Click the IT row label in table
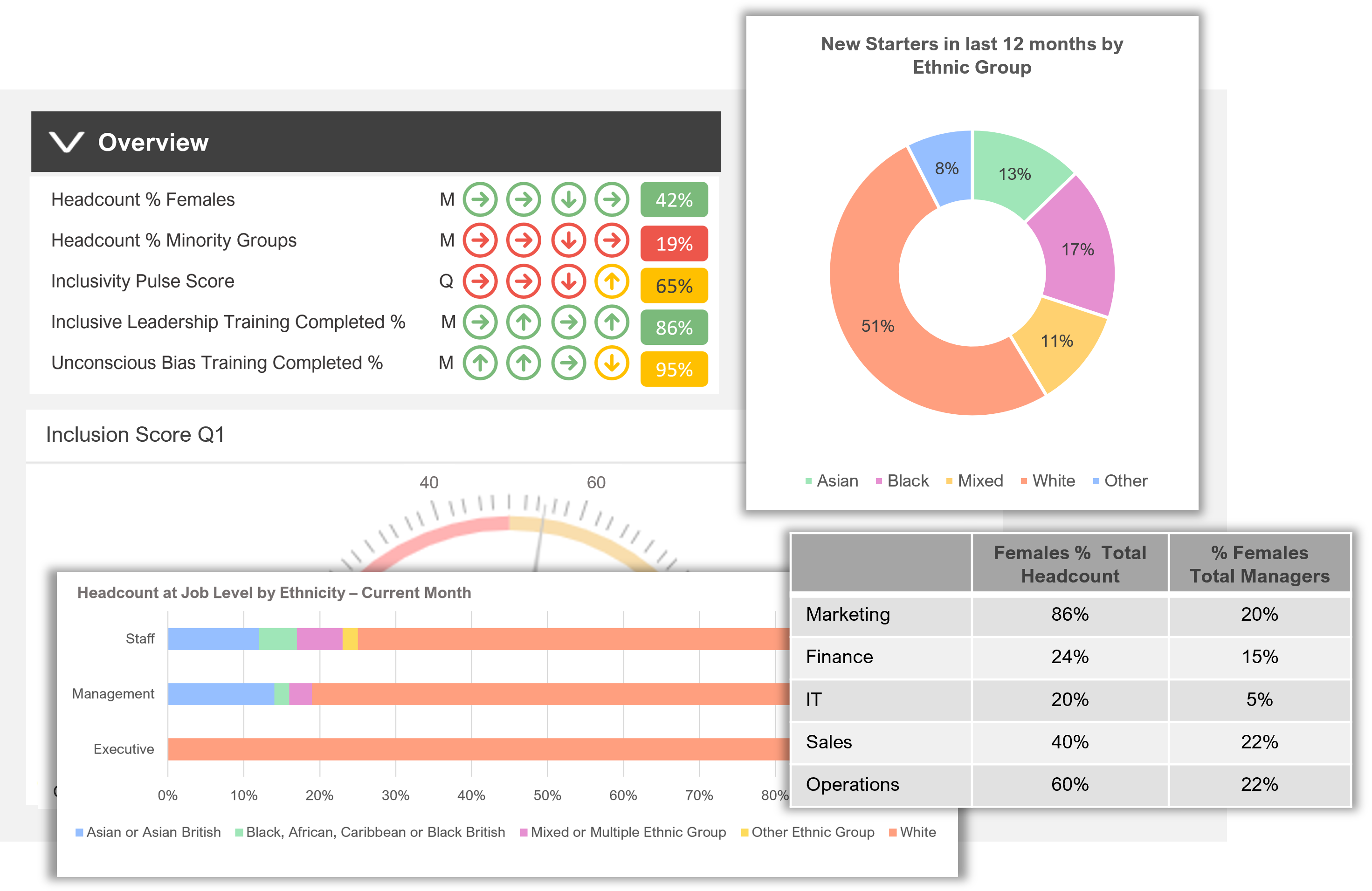The width and height of the screenshot is (1372, 891). [814, 699]
